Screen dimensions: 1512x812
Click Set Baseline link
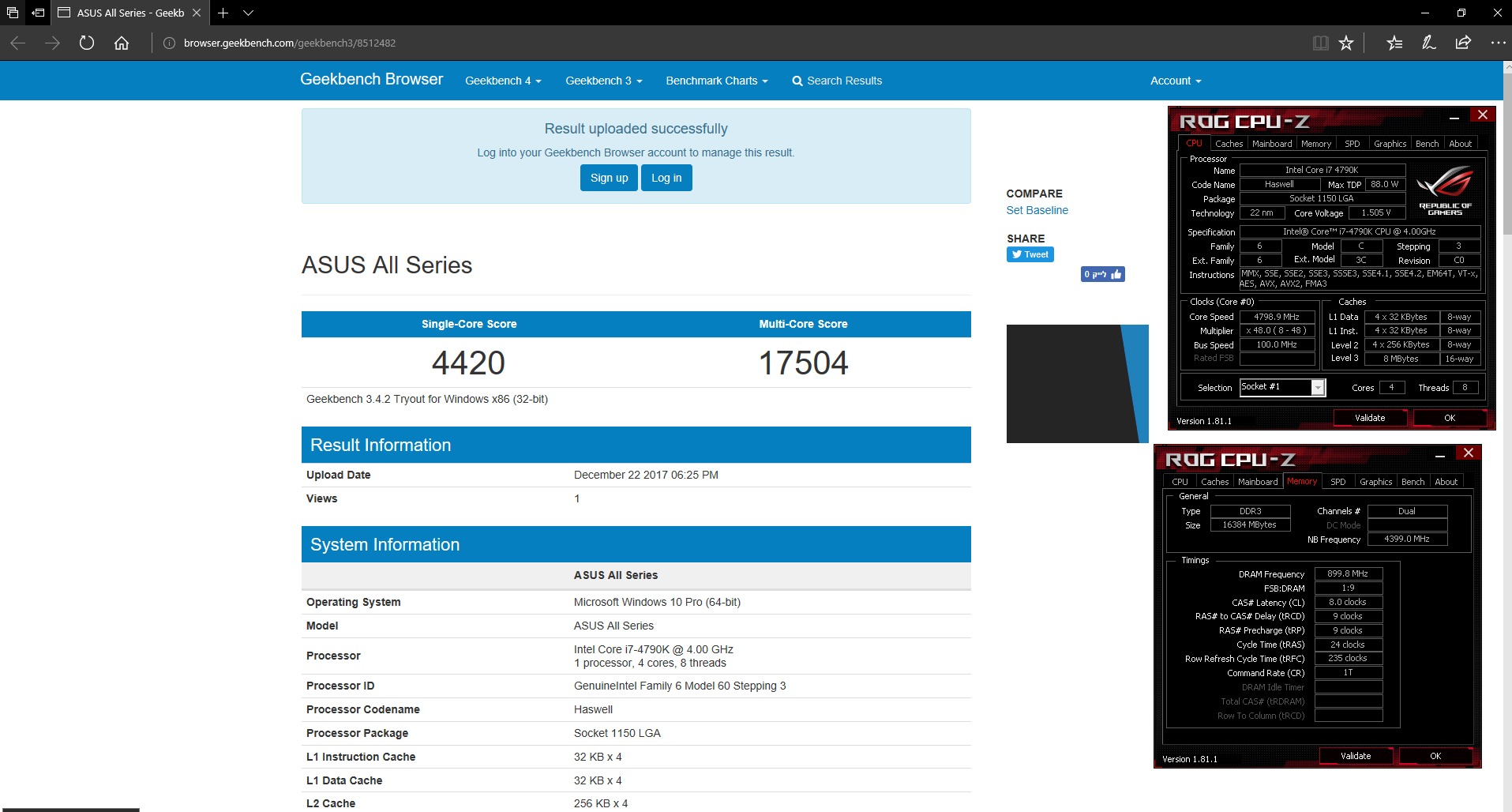point(1037,210)
